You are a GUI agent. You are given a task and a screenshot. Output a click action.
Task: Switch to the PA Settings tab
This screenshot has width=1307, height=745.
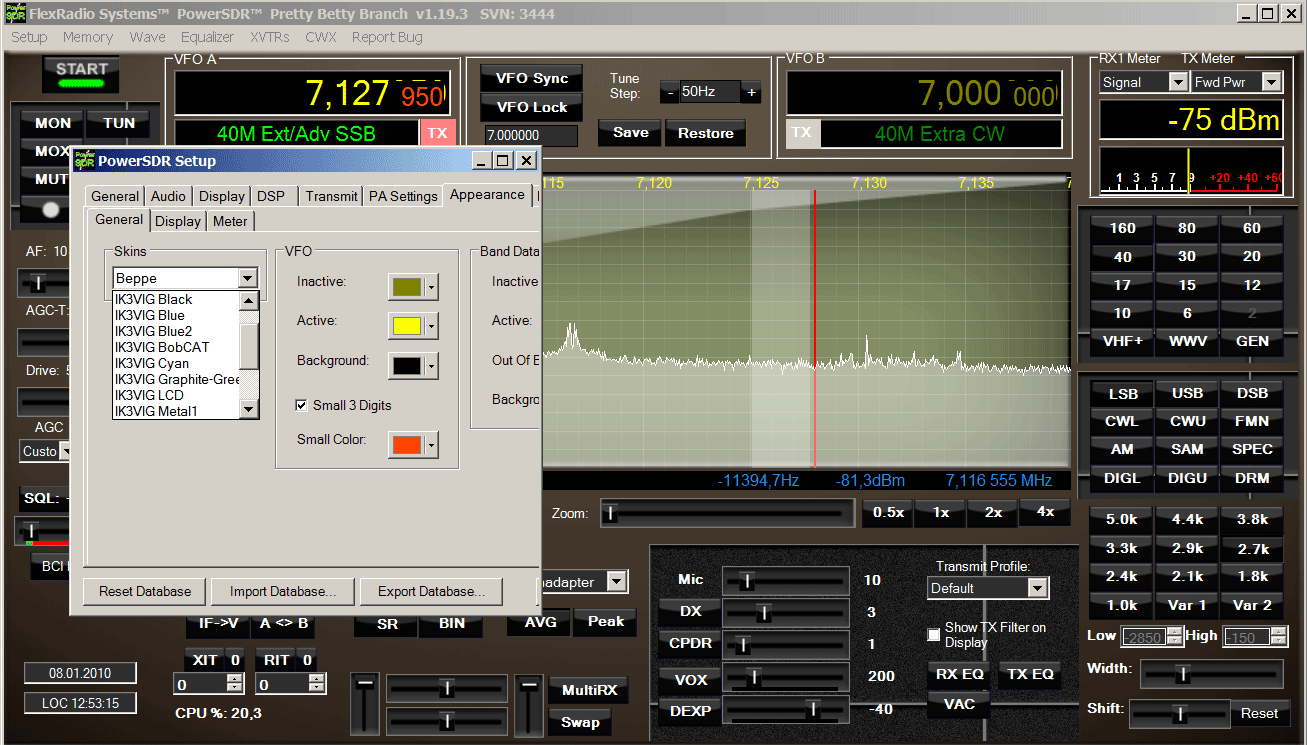pyautogui.click(x=403, y=196)
